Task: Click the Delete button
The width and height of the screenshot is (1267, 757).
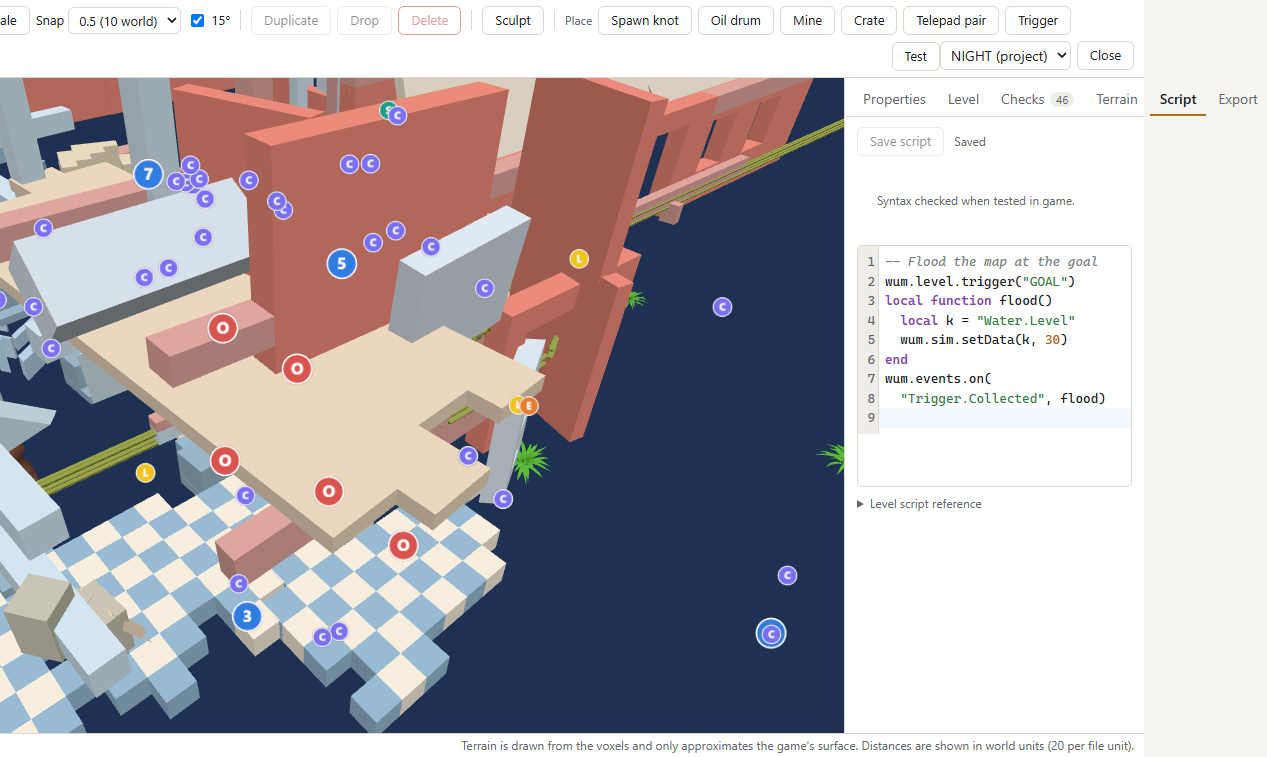Action: pos(429,20)
